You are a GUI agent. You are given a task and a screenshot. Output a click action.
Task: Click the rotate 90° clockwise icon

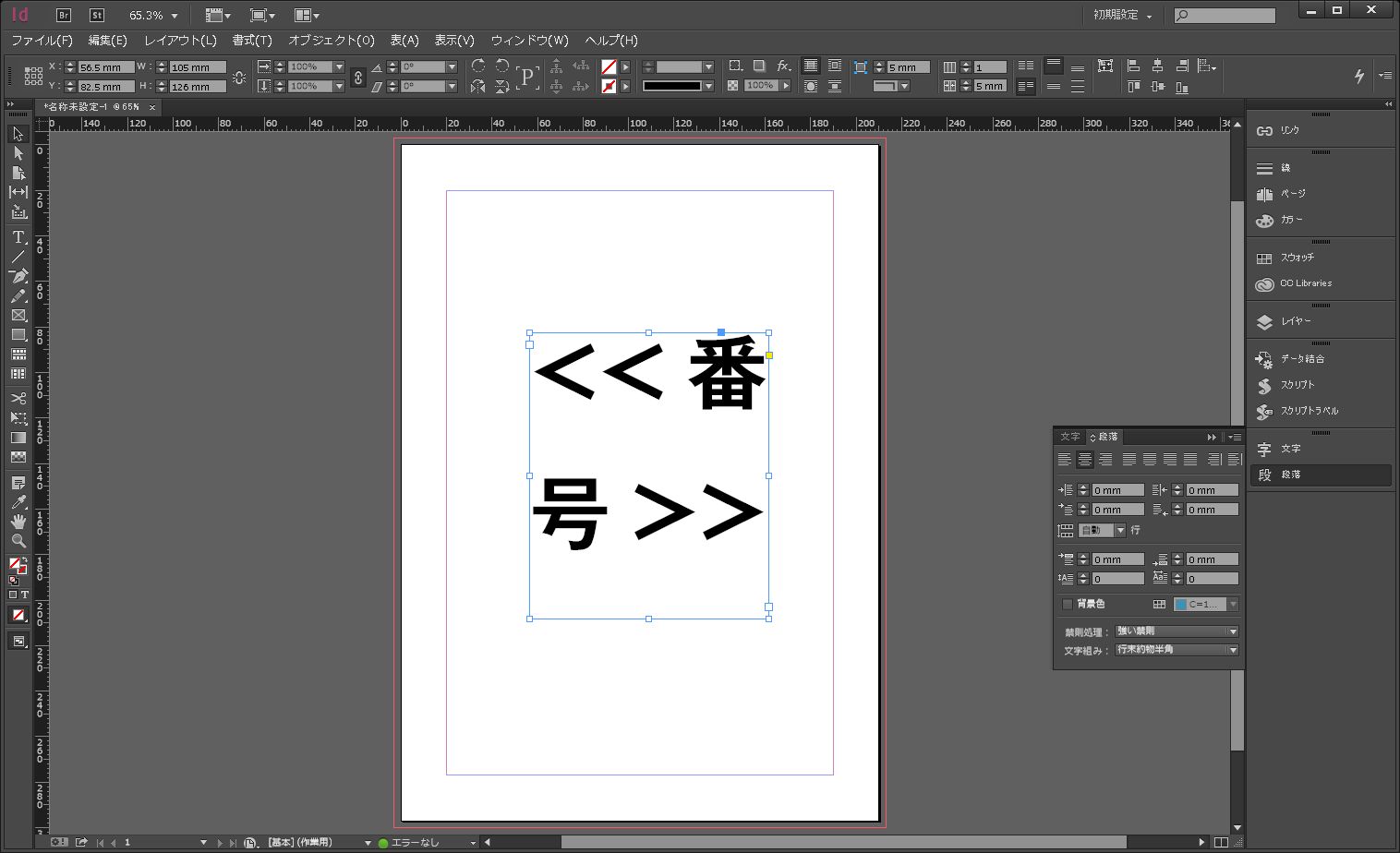(x=477, y=66)
